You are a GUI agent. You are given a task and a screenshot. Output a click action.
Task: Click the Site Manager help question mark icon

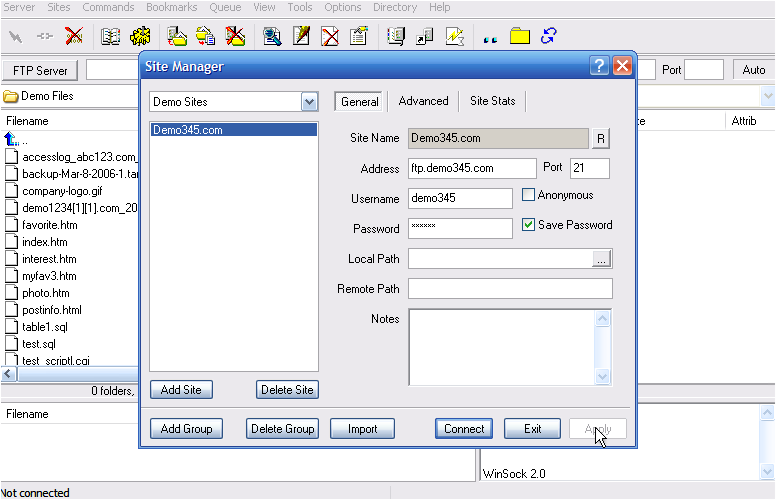click(599, 67)
